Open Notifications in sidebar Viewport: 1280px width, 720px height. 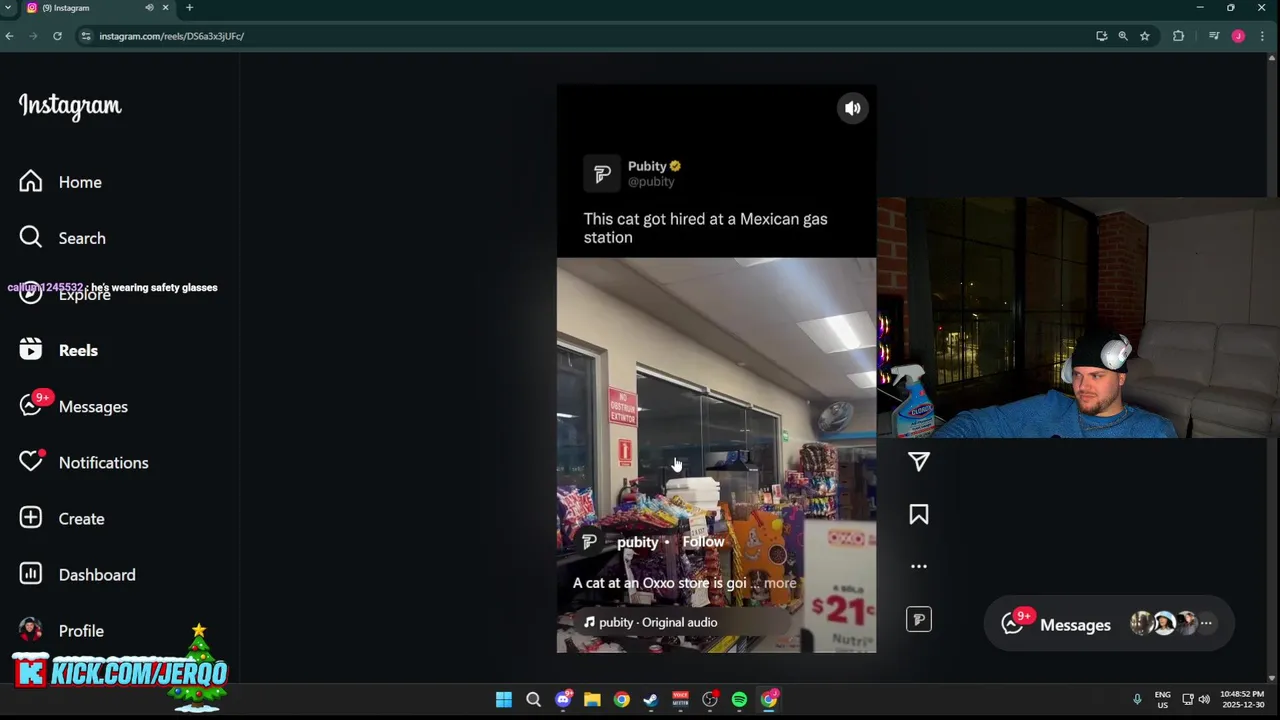83,462
